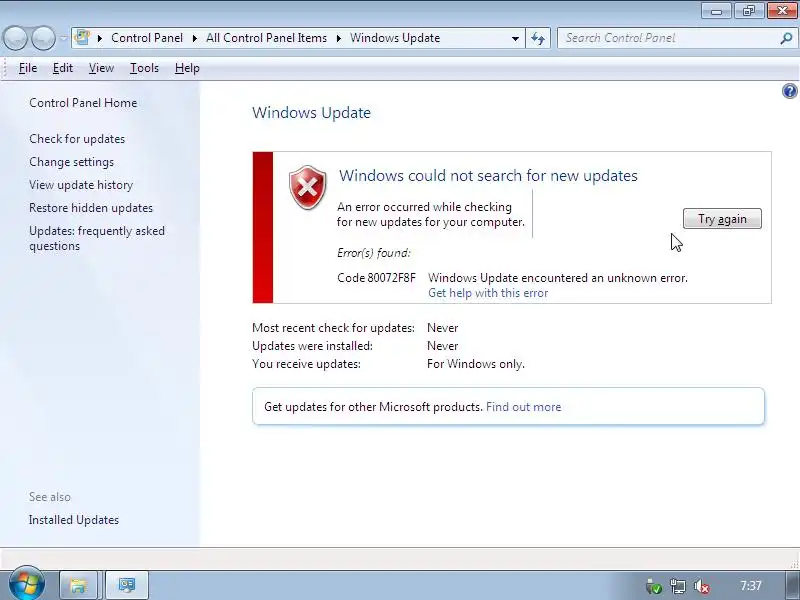Open the Help menu

tap(187, 68)
